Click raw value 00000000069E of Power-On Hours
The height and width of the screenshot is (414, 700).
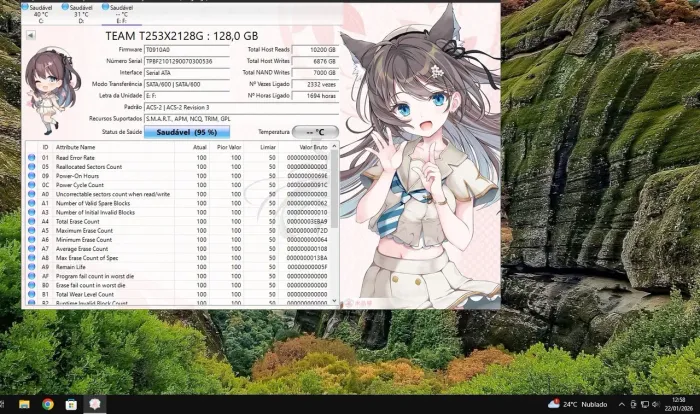(307, 176)
